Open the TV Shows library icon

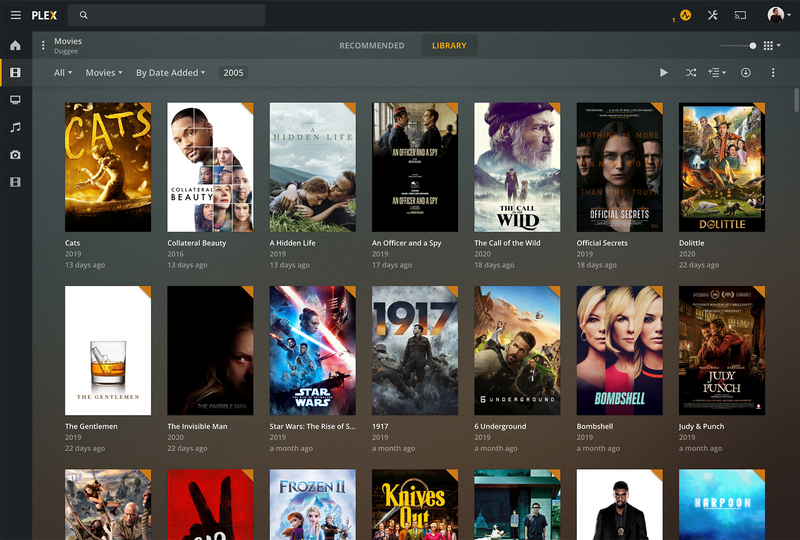tap(15, 100)
